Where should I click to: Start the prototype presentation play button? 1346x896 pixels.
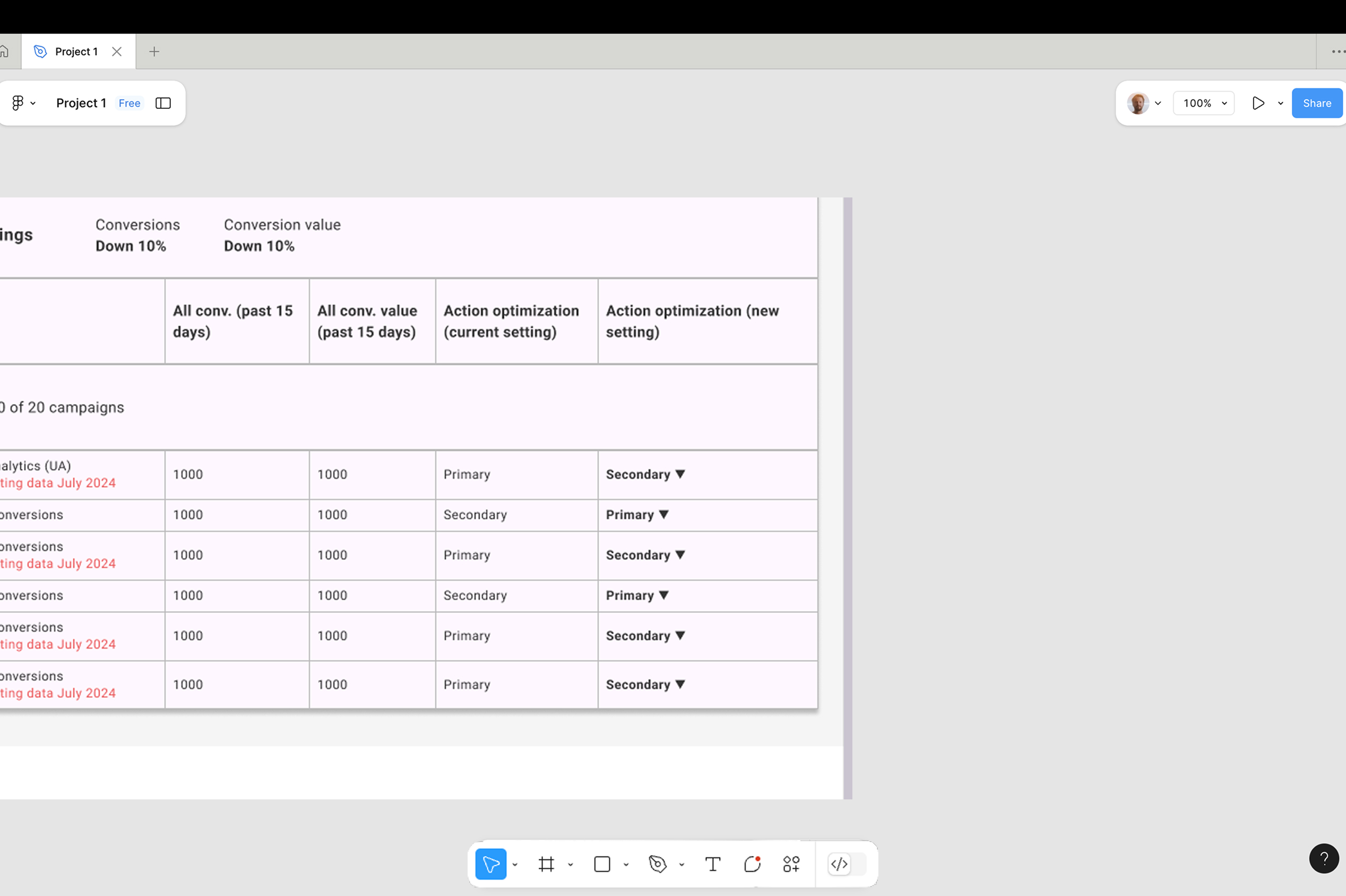[x=1258, y=103]
